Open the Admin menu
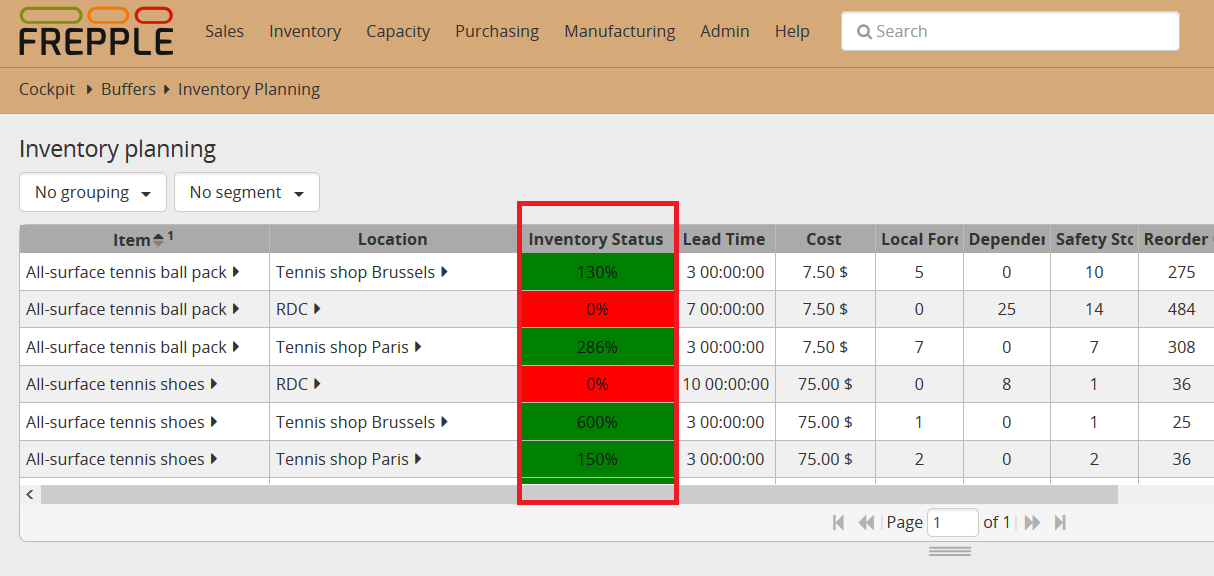1214x576 pixels. [x=724, y=31]
